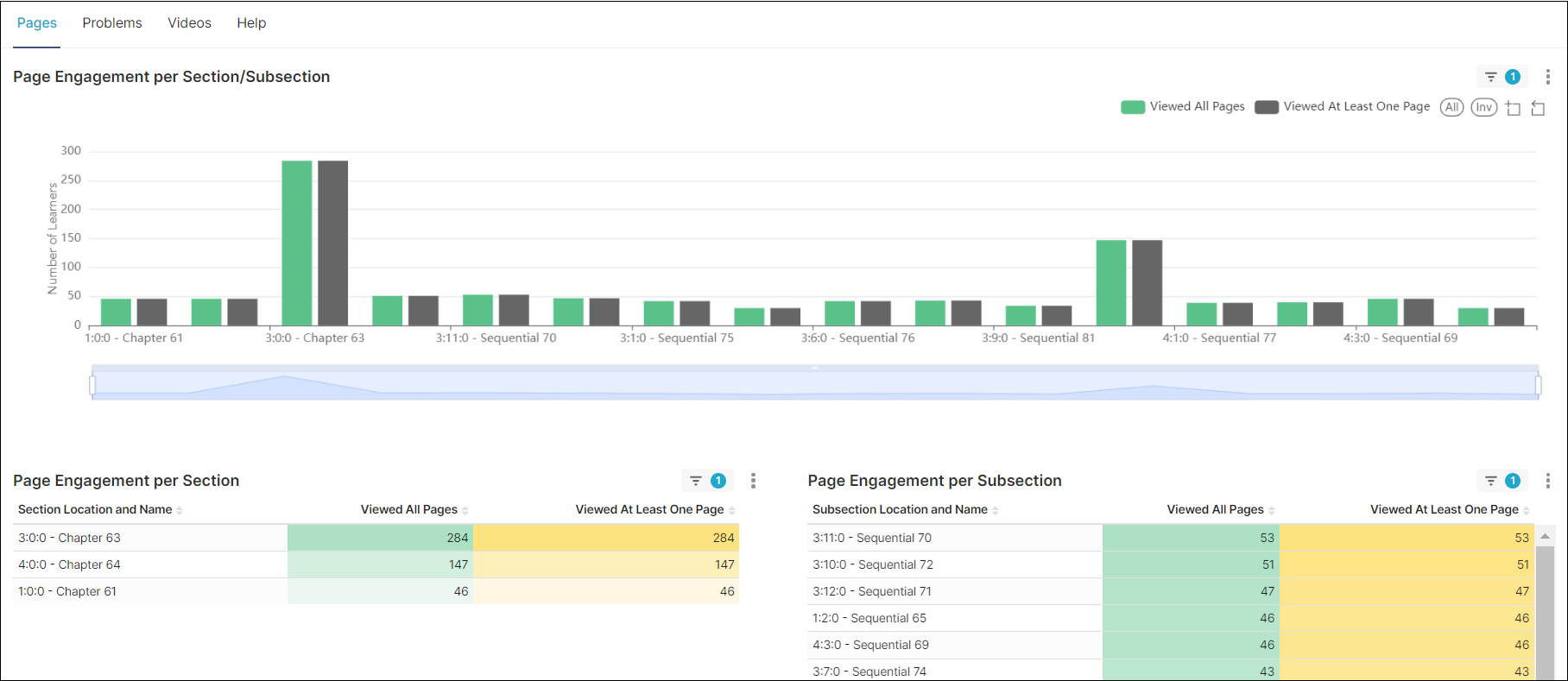Click left handle of chart zoom slider
Viewport: 1568px width, 681px height.
(x=92, y=384)
